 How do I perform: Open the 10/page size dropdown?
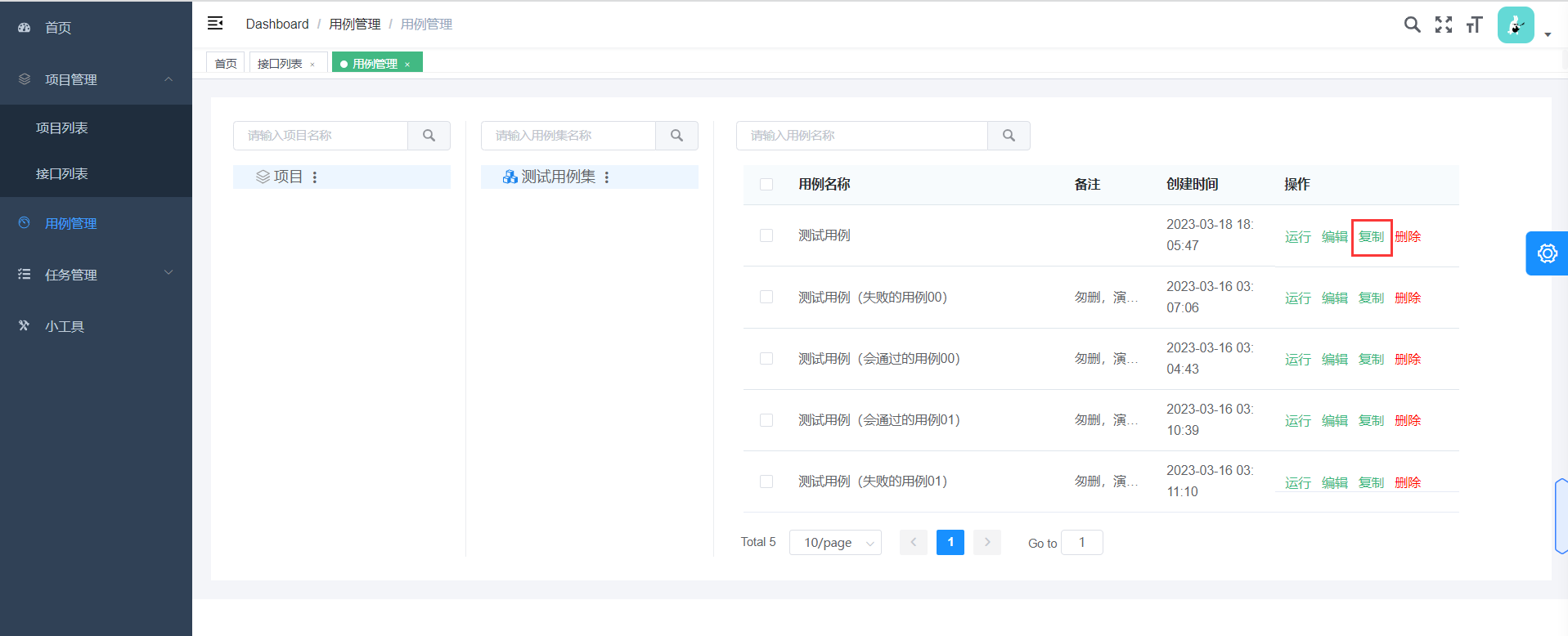click(x=835, y=543)
